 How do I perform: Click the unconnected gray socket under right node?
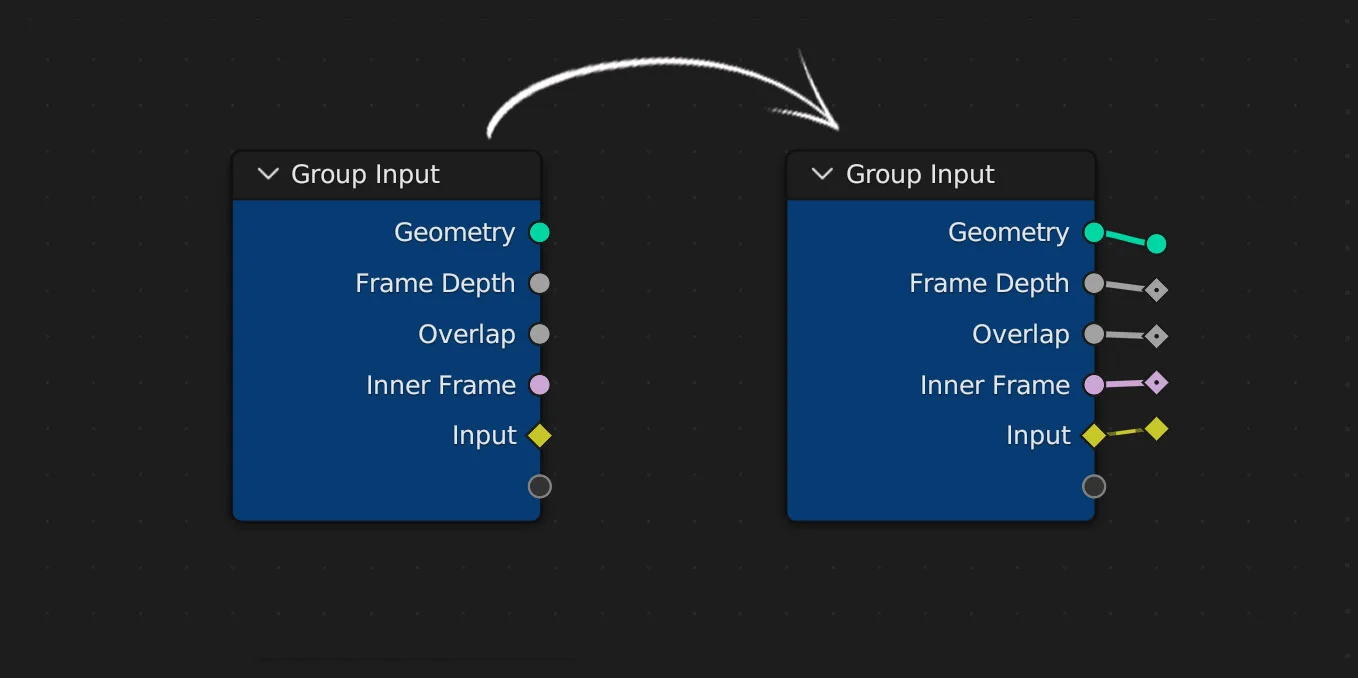tap(1093, 486)
